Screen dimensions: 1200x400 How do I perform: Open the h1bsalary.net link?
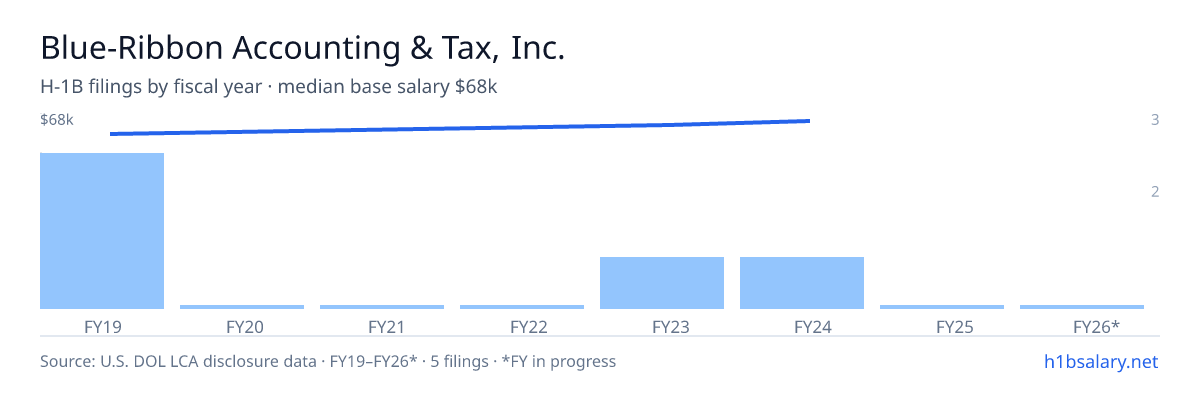click(1100, 361)
